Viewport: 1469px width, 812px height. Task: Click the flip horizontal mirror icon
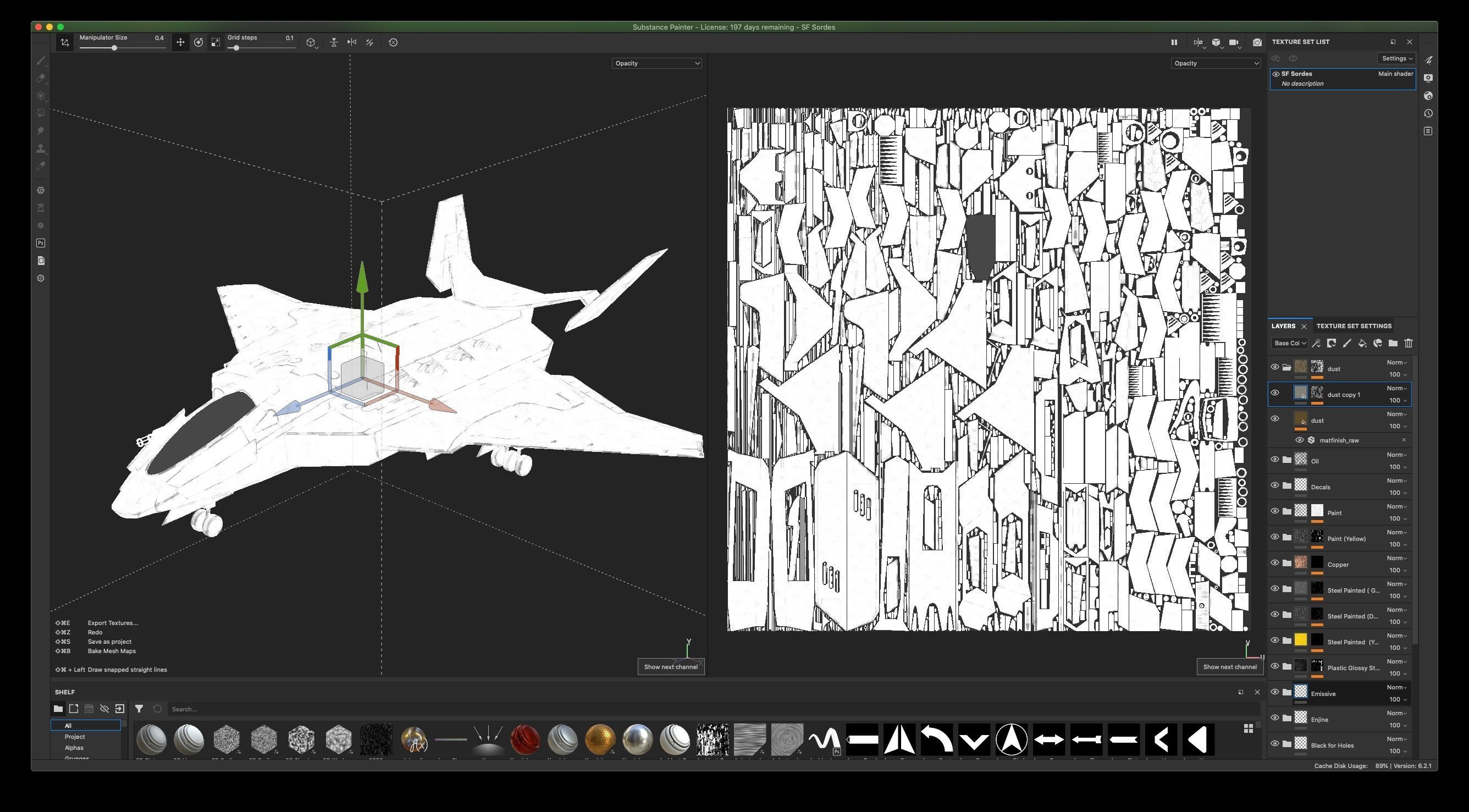(352, 42)
